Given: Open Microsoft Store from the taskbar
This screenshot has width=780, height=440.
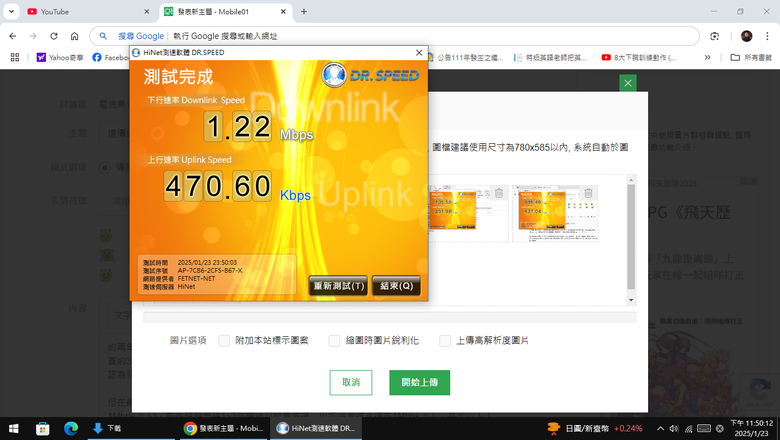Looking at the screenshot, I should (x=43, y=428).
